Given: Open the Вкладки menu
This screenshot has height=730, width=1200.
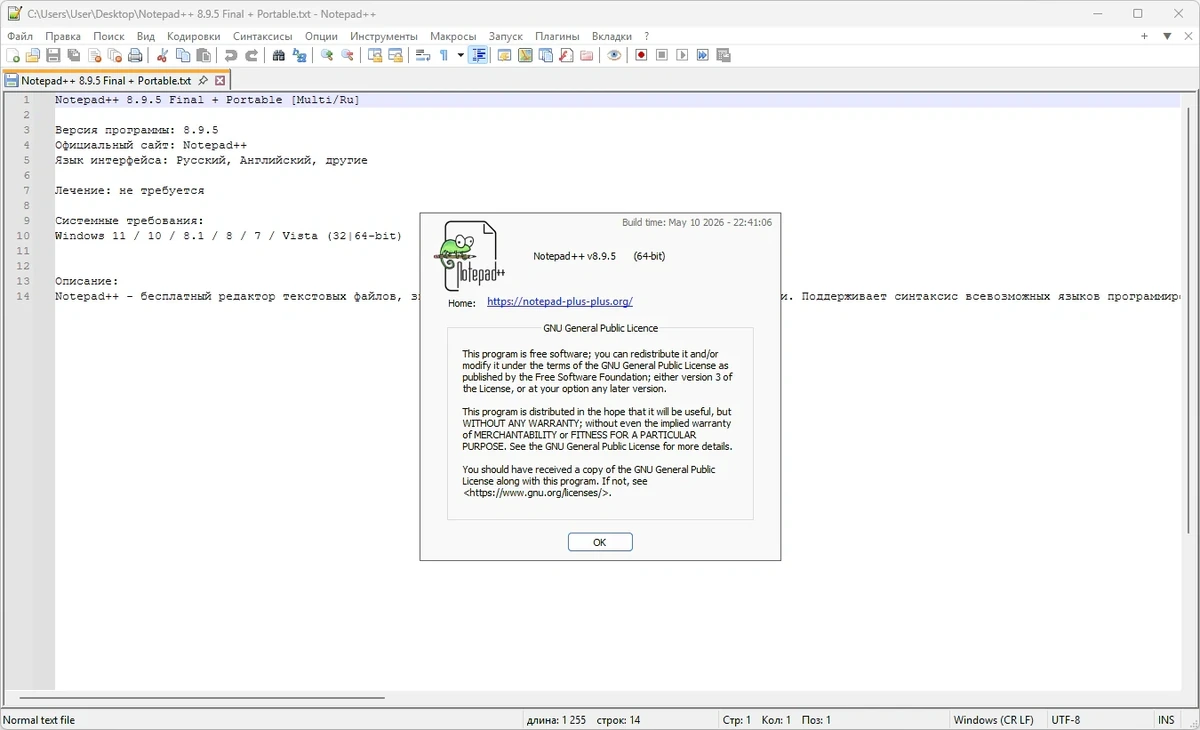Looking at the screenshot, I should (612, 36).
